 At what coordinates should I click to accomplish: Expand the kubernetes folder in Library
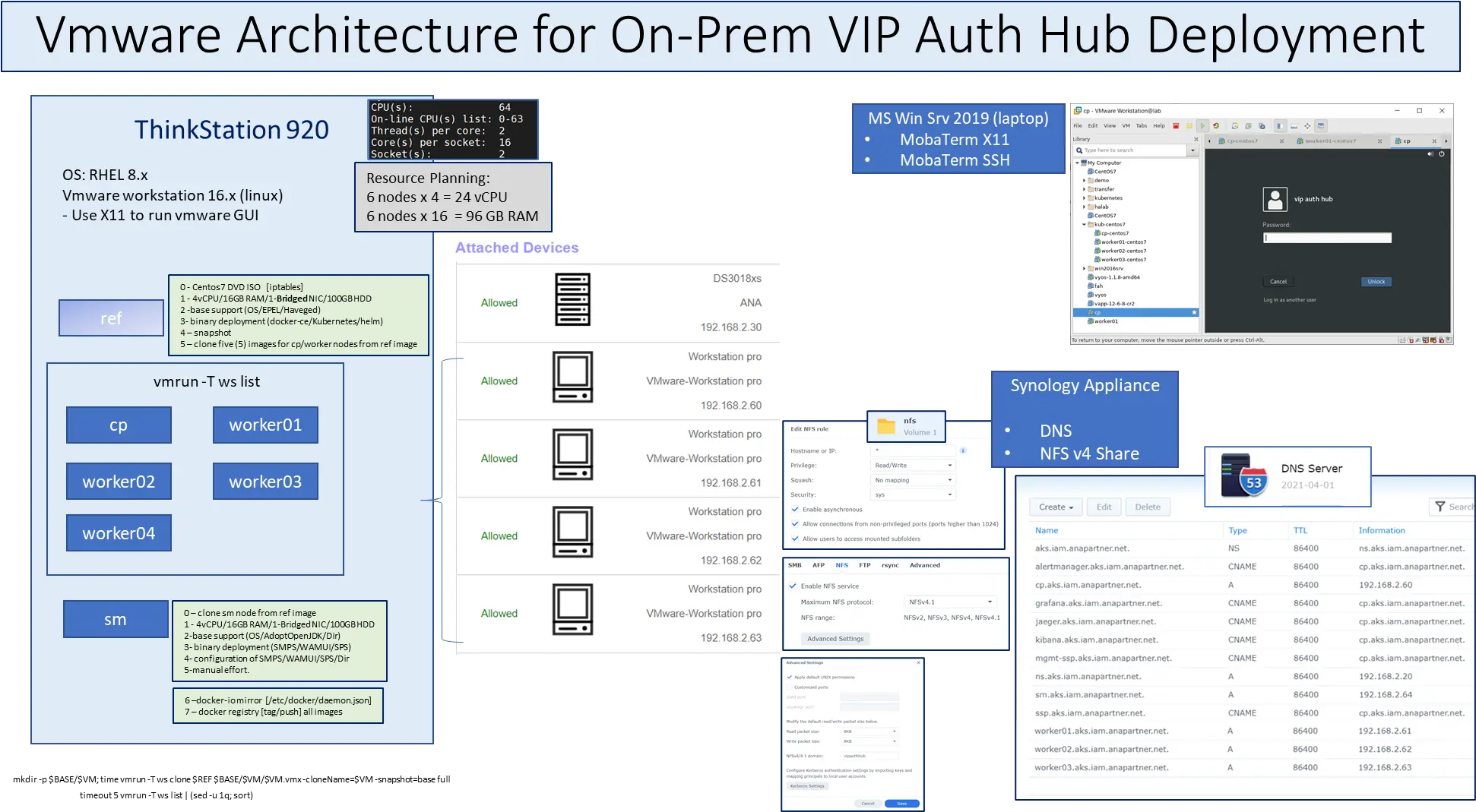coord(1085,198)
